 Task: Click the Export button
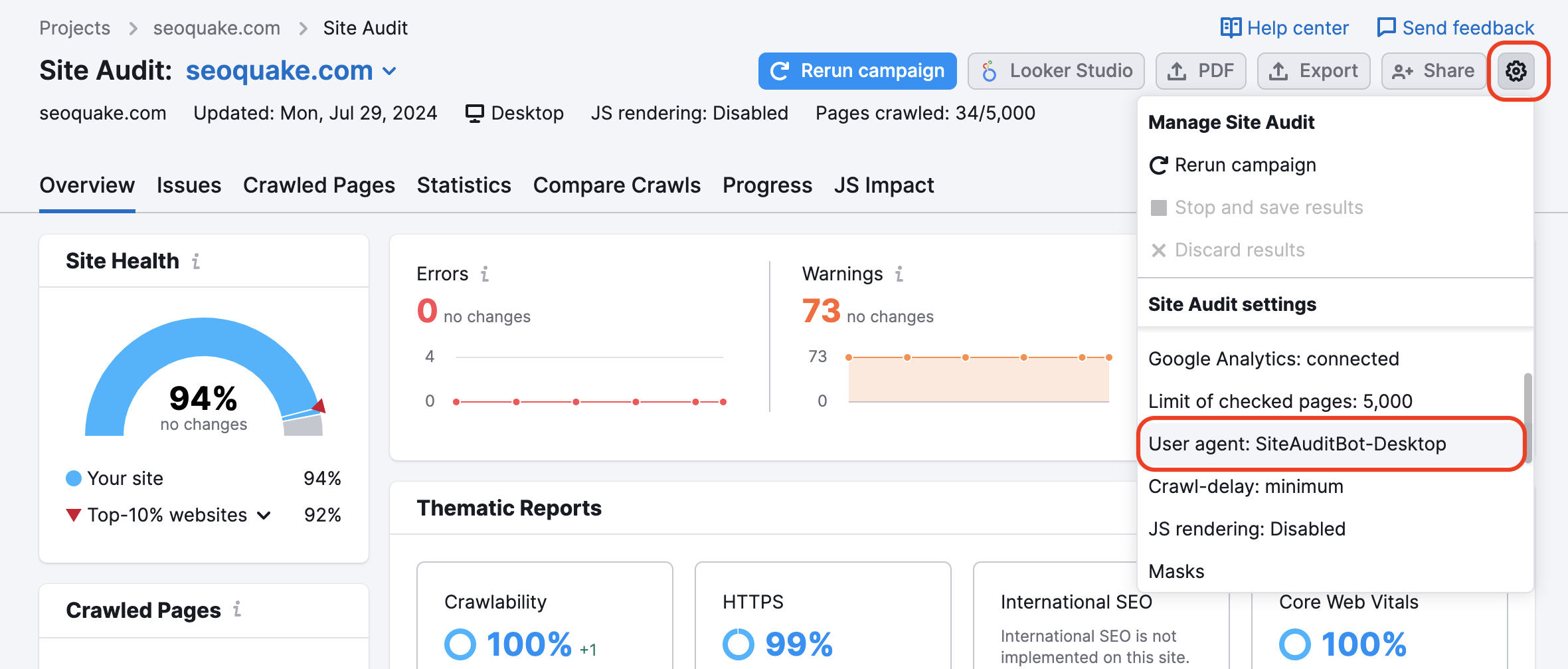click(x=1314, y=71)
